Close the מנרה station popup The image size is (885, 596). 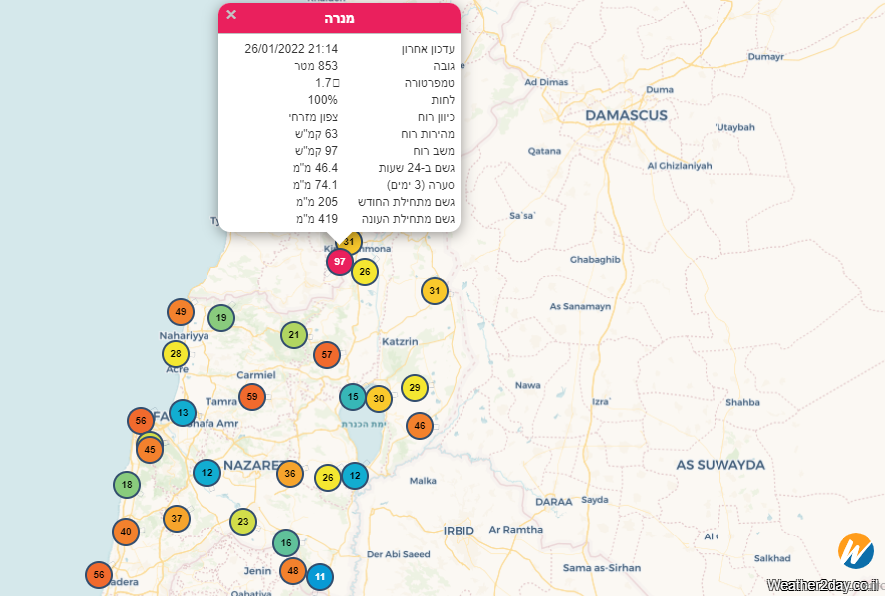click(x=231, y=15)
